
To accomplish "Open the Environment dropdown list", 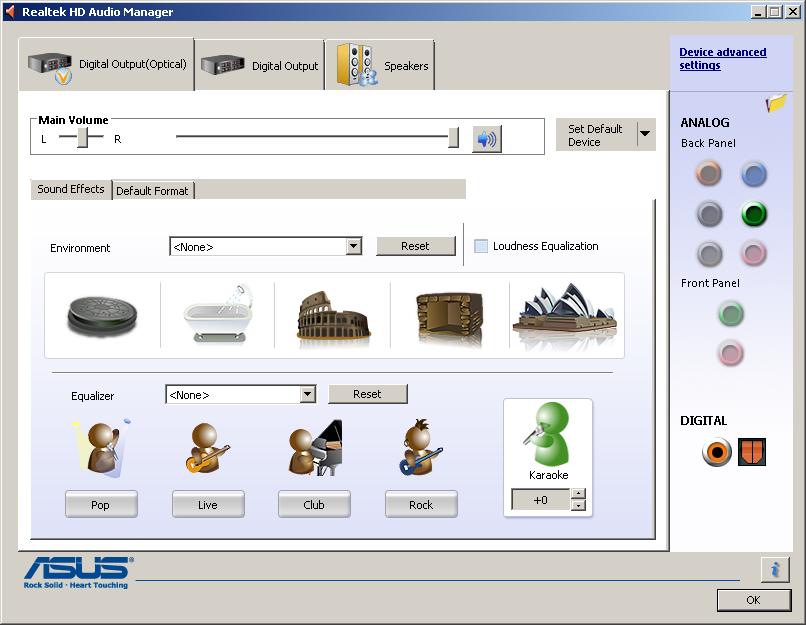I will pyautogui.click(x=353, y=247).
